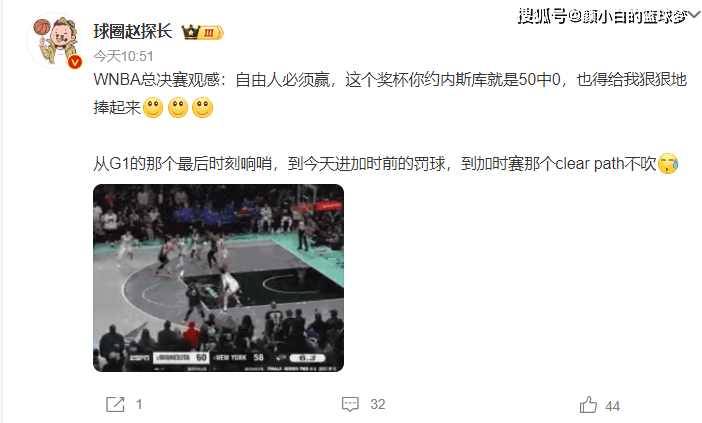This screenshot has width=702, height=423.
Task: Click the like count 44
Action: 612,406
